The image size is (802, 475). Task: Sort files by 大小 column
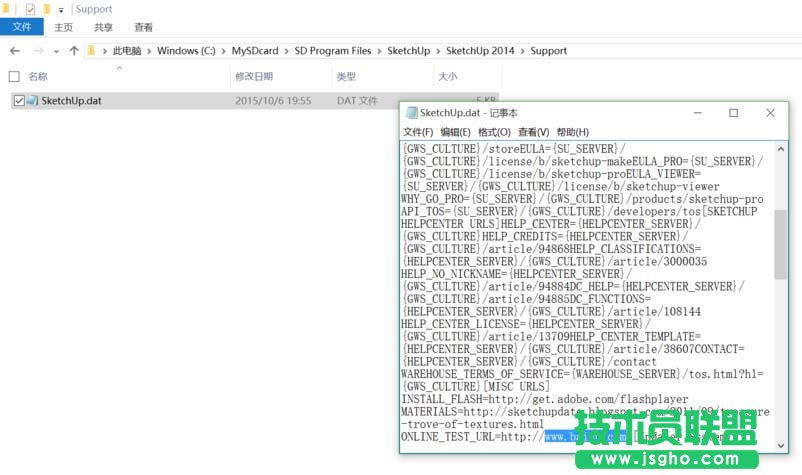click(448, 77)
